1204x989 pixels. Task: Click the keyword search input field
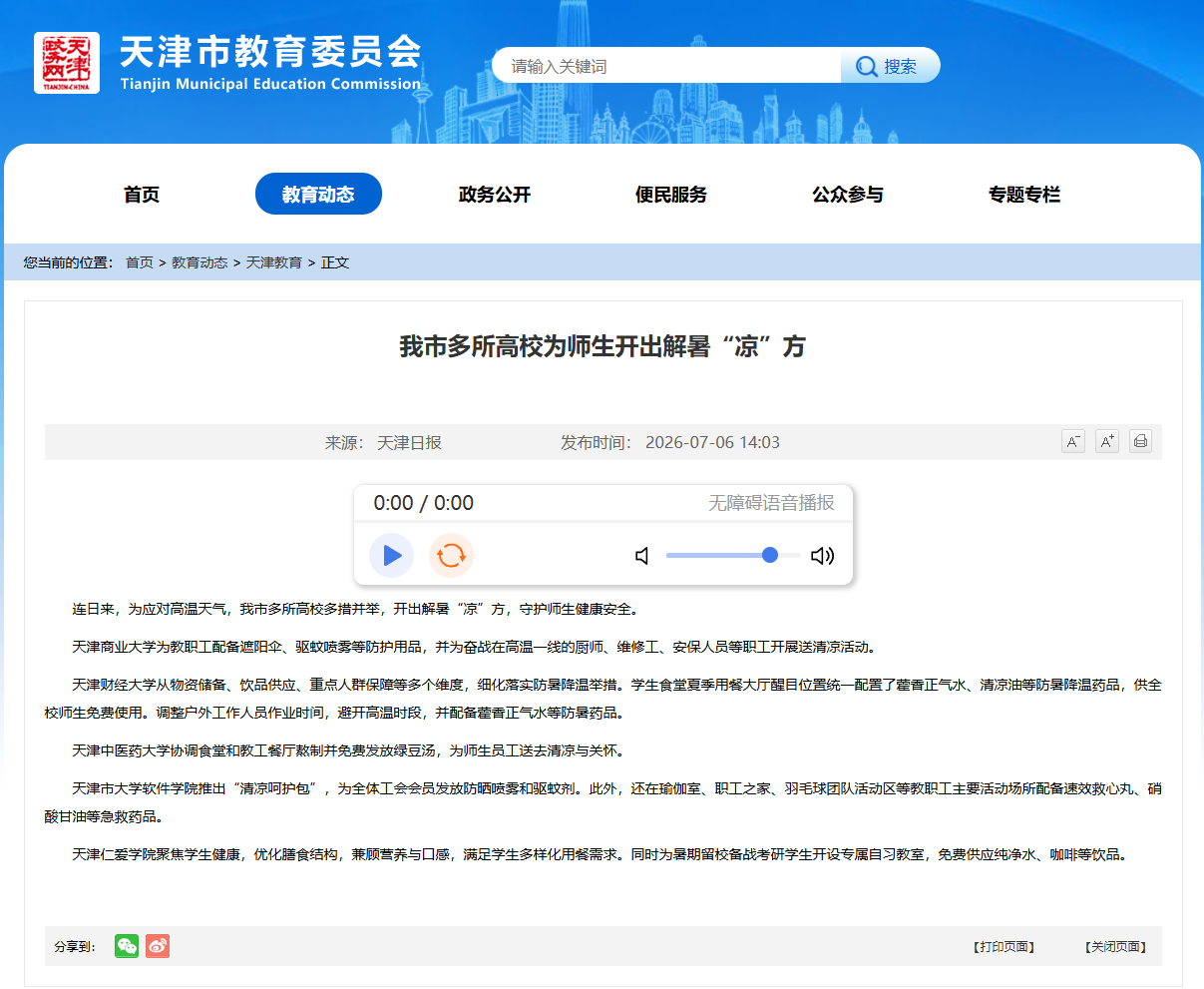pyautogui.click(x=666, y=66)
